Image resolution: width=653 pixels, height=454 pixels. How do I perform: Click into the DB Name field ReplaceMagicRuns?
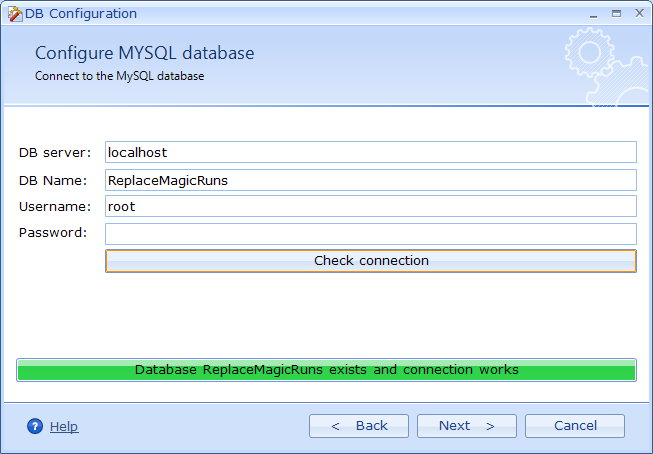click(370, 180)
